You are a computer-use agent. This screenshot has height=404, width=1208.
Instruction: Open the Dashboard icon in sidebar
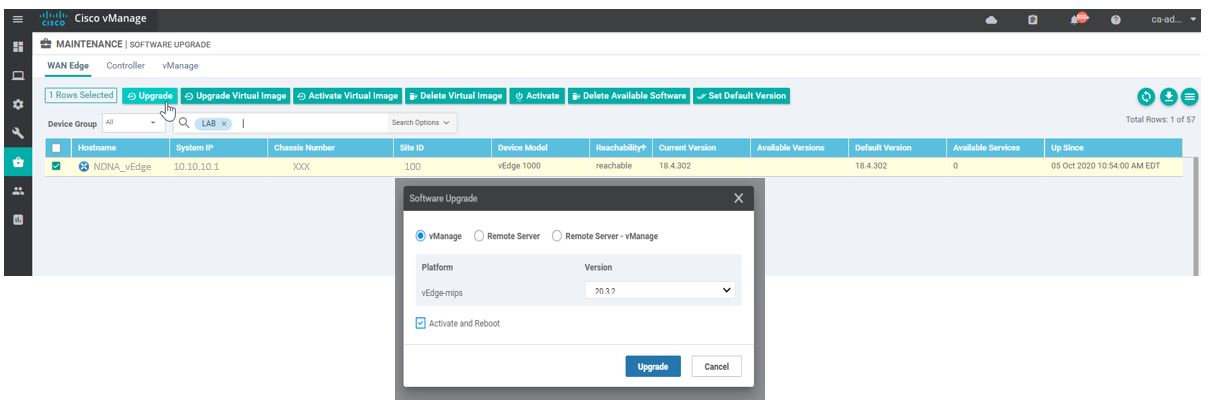click(17, 46)
